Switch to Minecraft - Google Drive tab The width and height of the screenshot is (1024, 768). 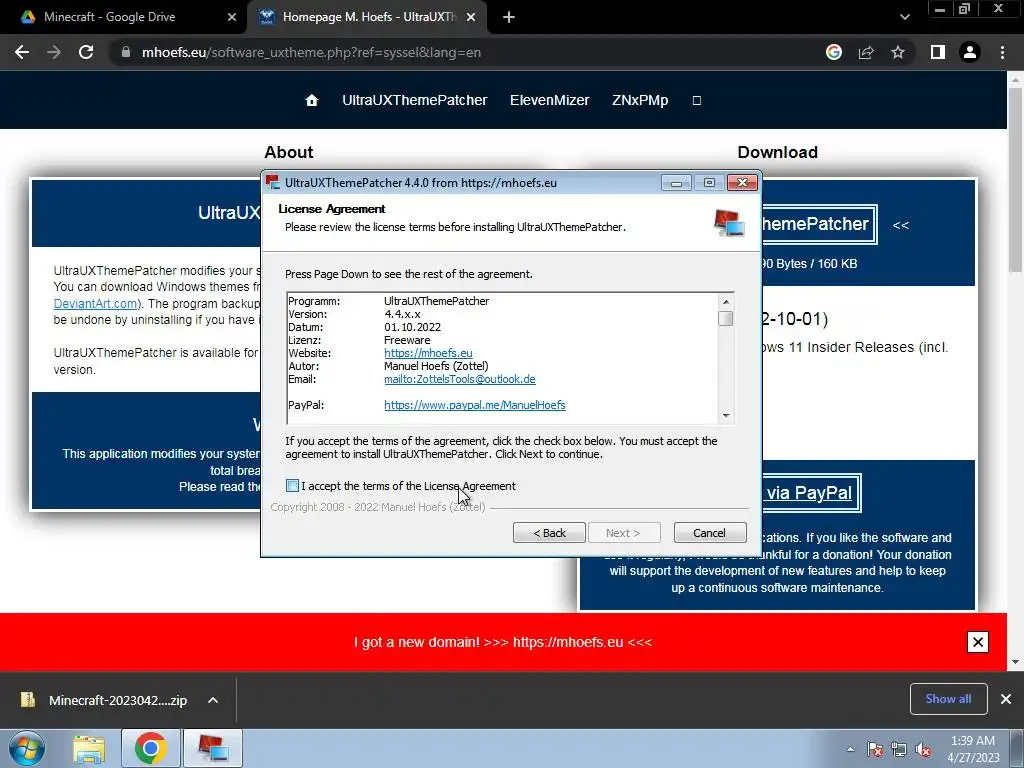(x=124, y=17)
